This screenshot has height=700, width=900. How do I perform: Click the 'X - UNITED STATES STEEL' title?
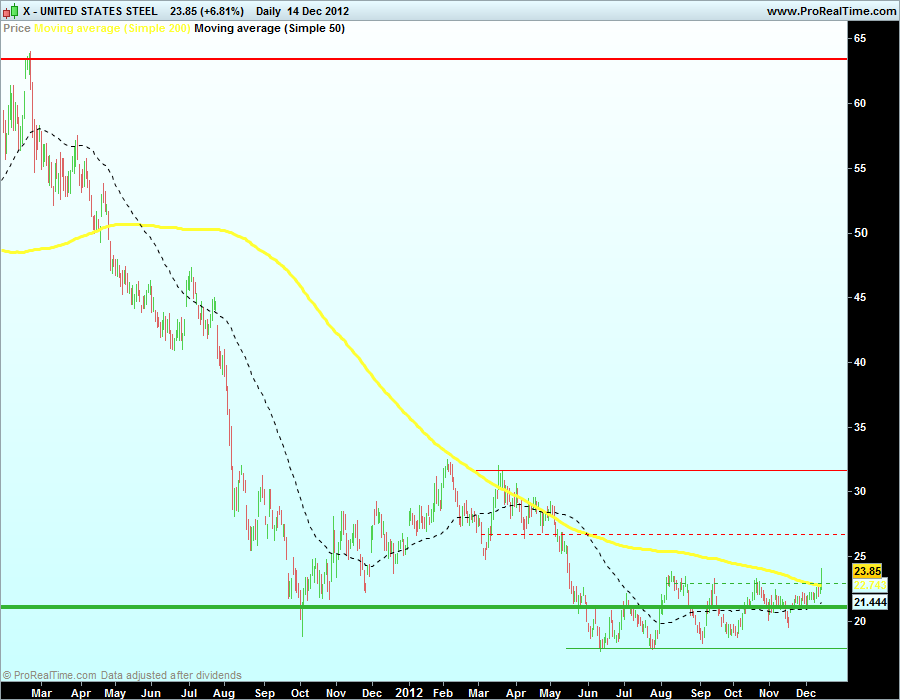[90, 11]
